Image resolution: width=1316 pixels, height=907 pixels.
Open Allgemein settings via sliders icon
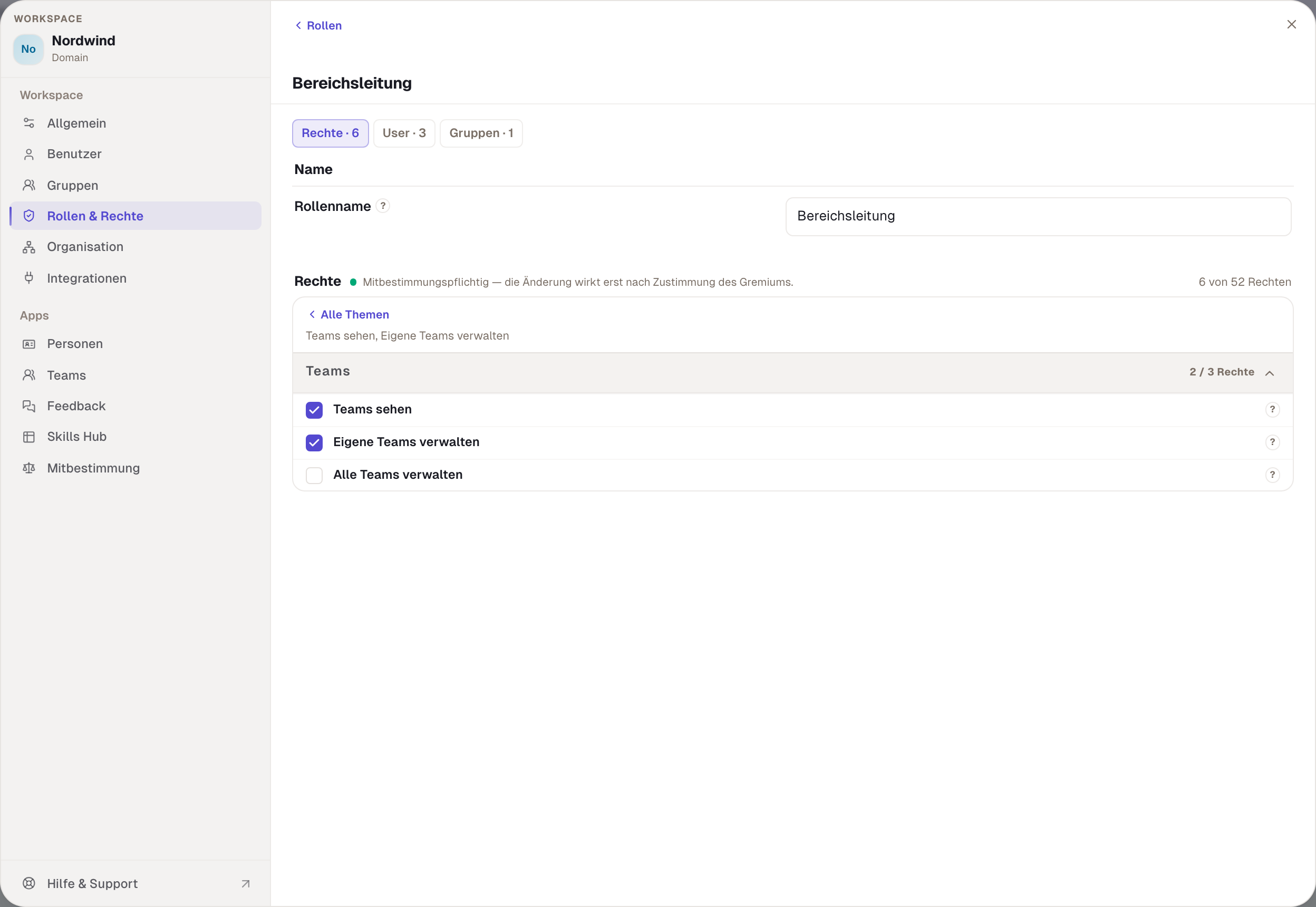click(x=29, y=123)
